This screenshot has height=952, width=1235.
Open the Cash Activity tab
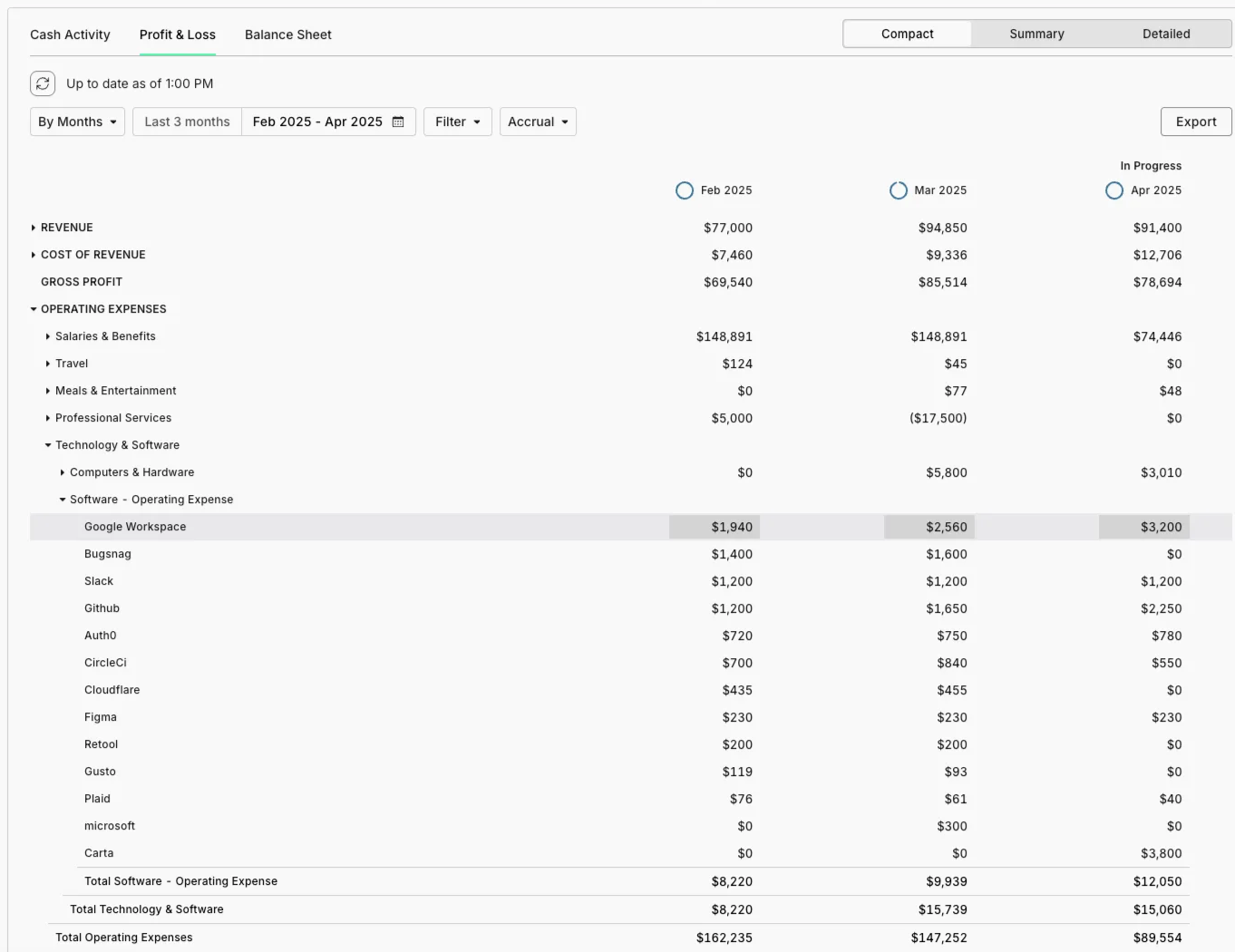pos(70,34)
